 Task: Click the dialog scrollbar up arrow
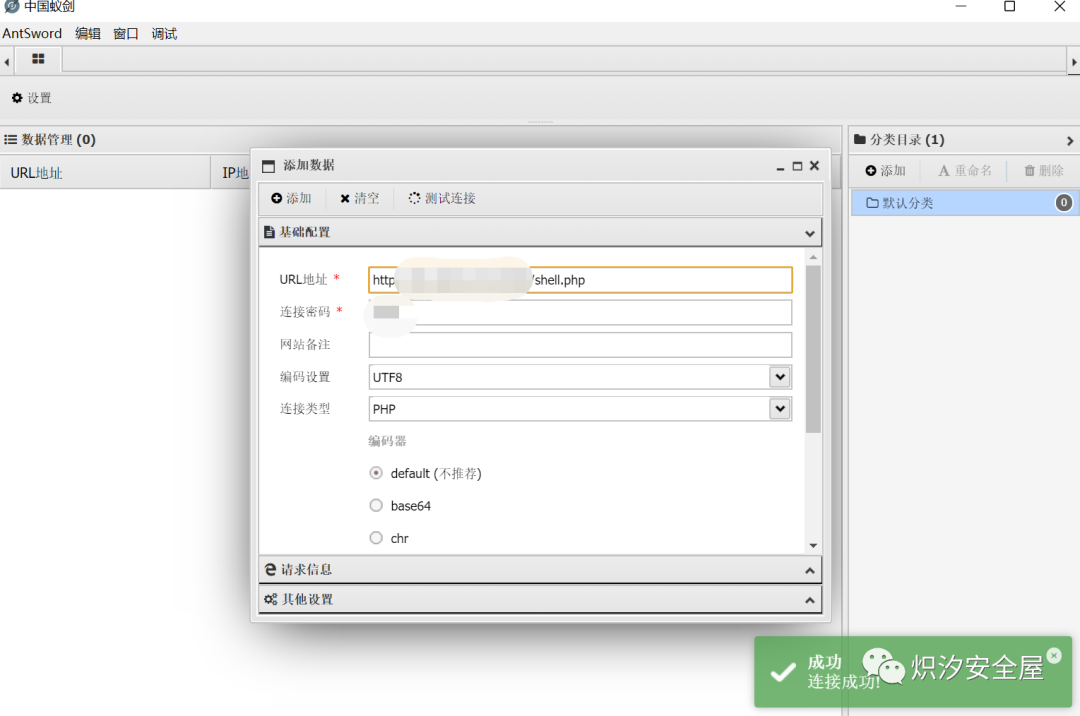(813, 257)
